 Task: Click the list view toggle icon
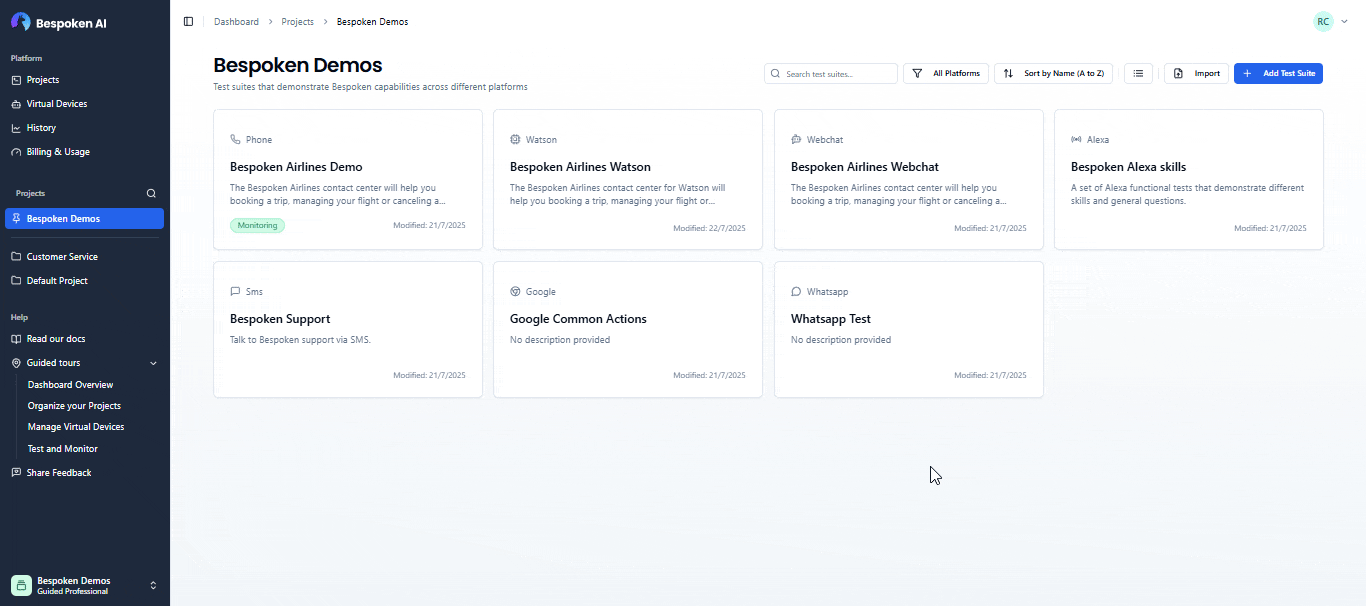coord(1138,73)
